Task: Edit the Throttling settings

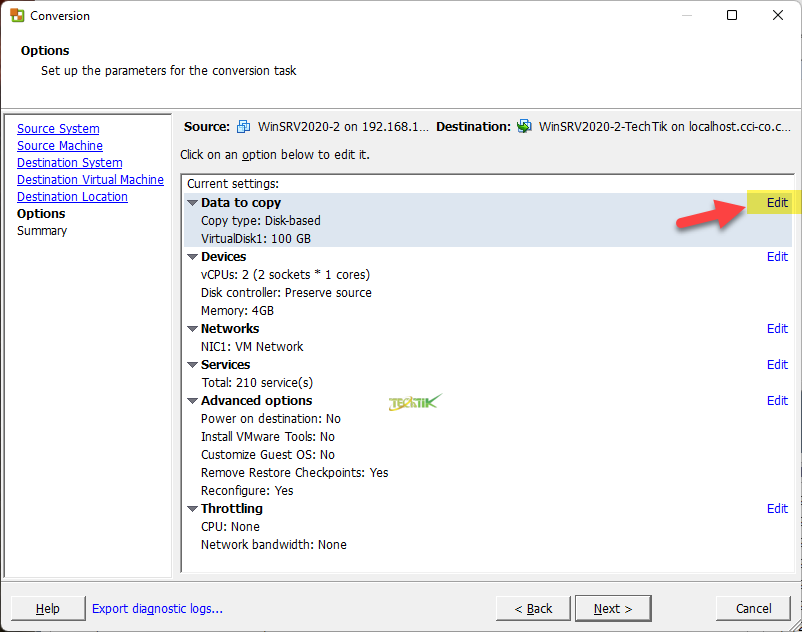Action: pos(777,509)
